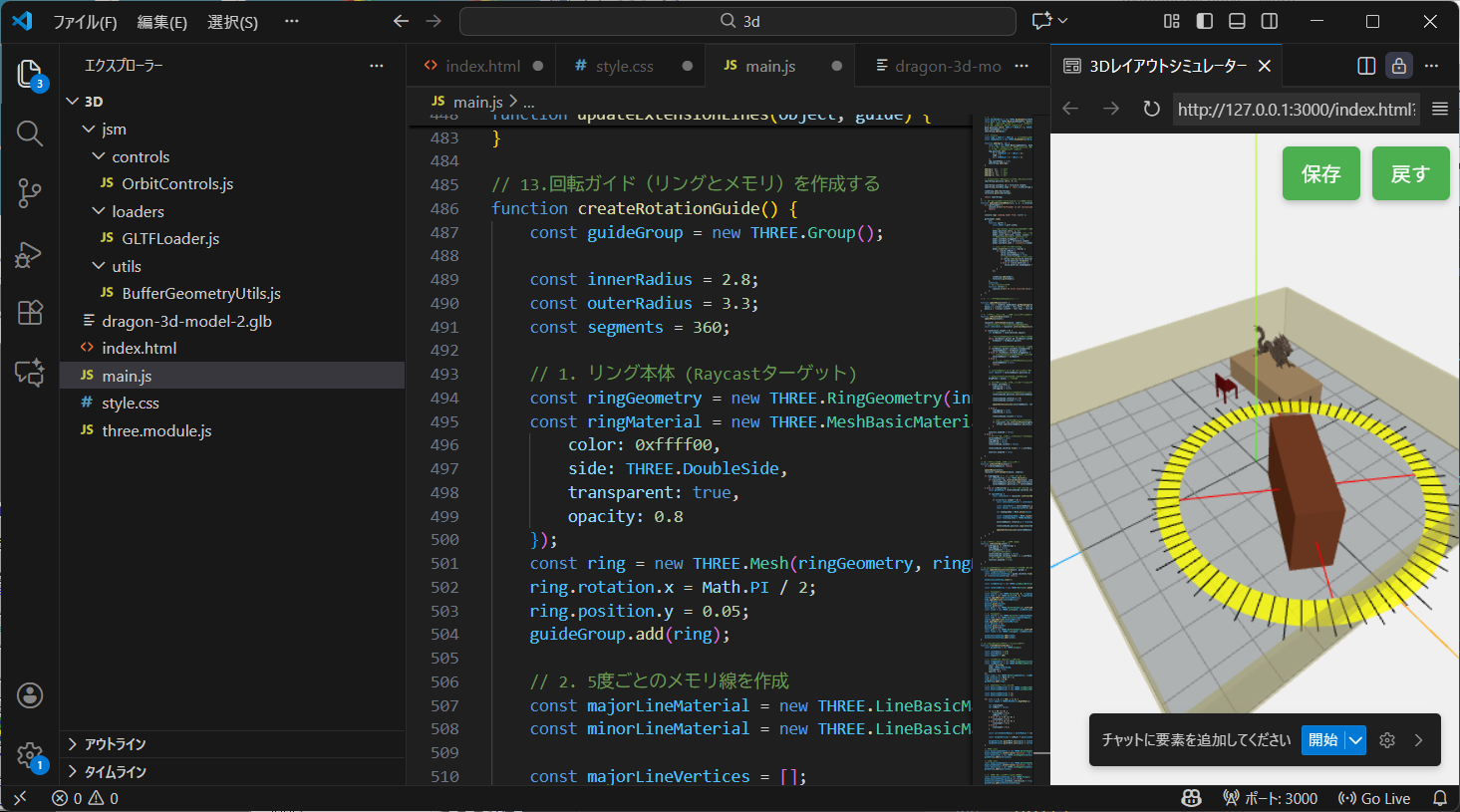Expand the 開始 button dropdown arrow
The height and width of the screenshot is (812, 1460).
pyautogui.click(x=1354, y=739)
